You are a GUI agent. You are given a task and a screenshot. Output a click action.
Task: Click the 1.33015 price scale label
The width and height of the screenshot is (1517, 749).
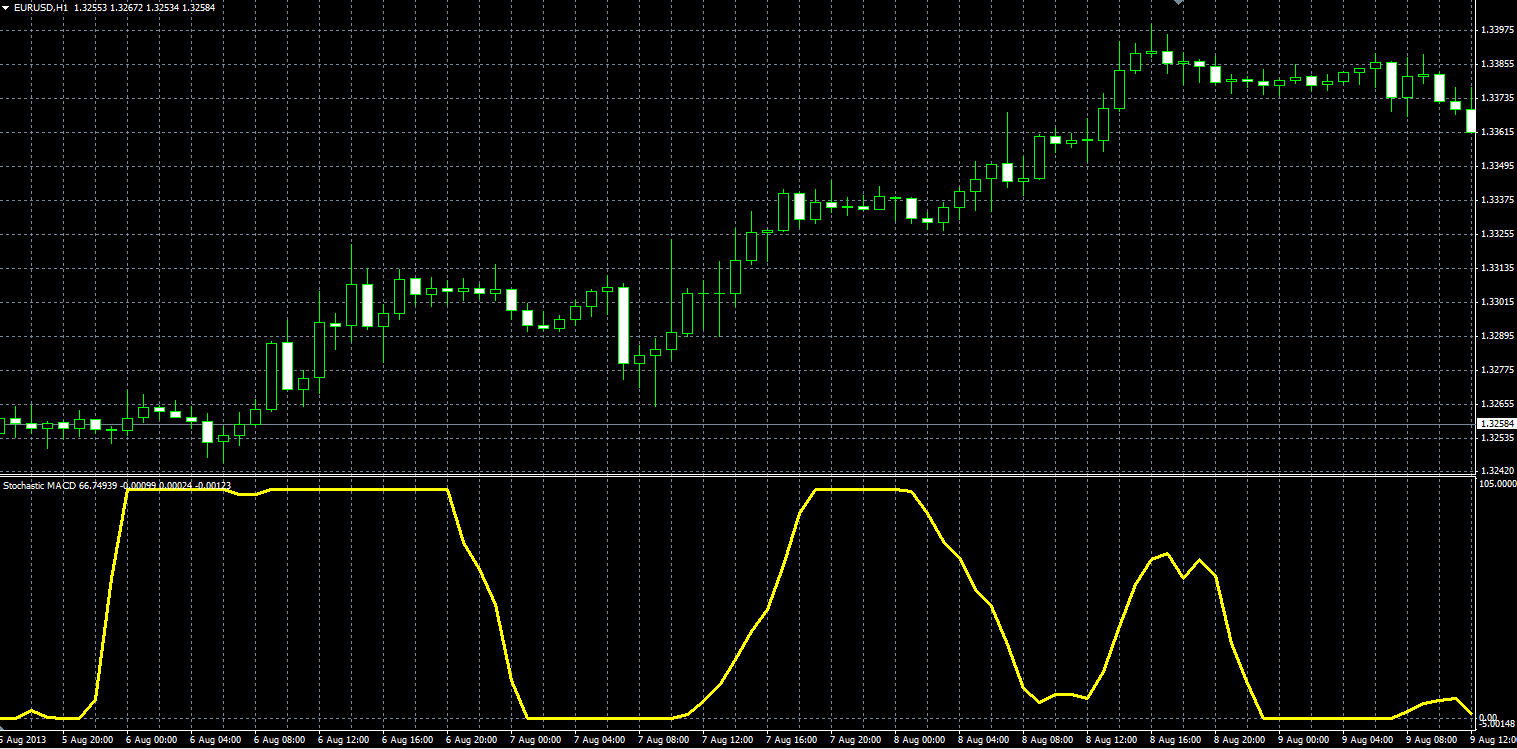[1496, 302]
